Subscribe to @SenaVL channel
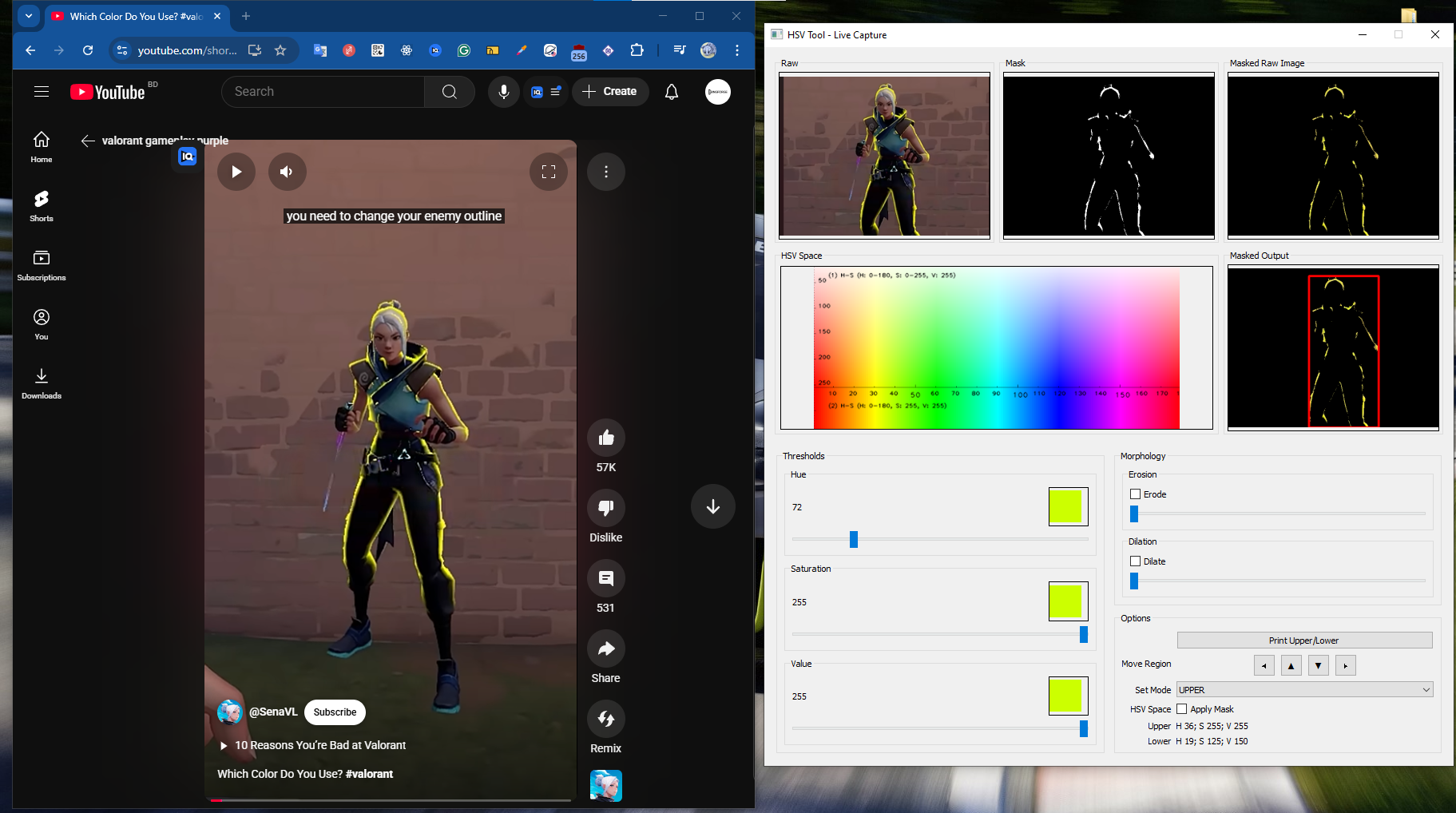The height and width of the screenshot is (813, 1456). (335, 712)
